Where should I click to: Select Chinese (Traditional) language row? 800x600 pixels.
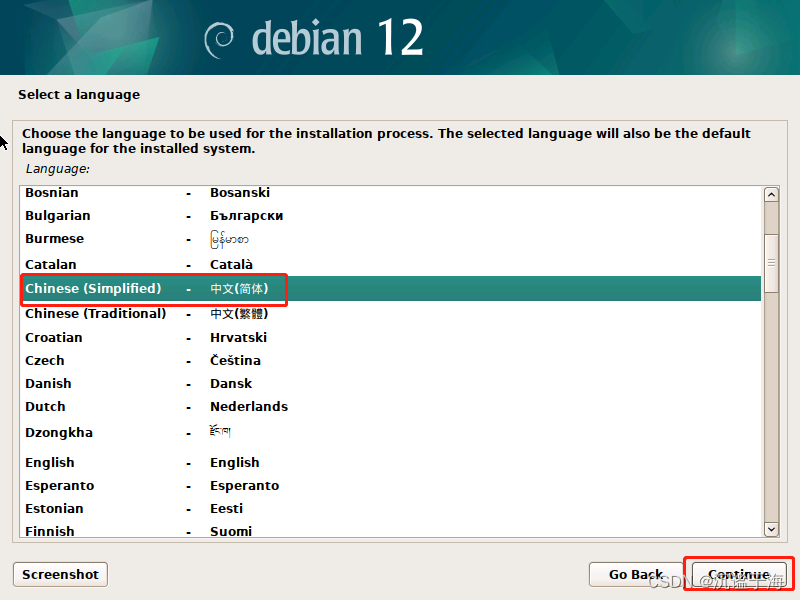pos(391,313)
